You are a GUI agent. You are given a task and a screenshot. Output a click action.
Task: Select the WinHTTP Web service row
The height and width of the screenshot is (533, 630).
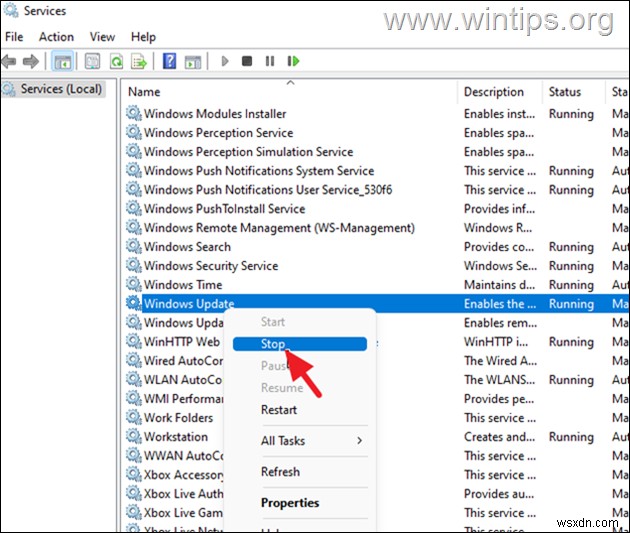[x=182, y=342]
